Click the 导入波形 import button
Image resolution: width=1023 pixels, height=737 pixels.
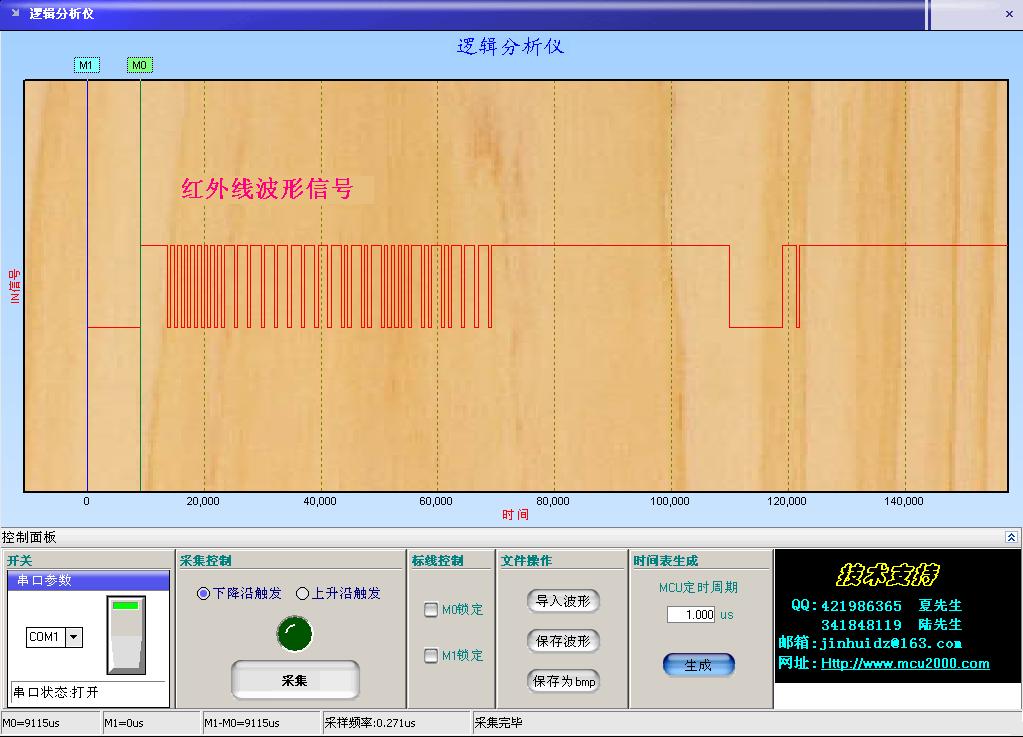(x=562, y=601)
